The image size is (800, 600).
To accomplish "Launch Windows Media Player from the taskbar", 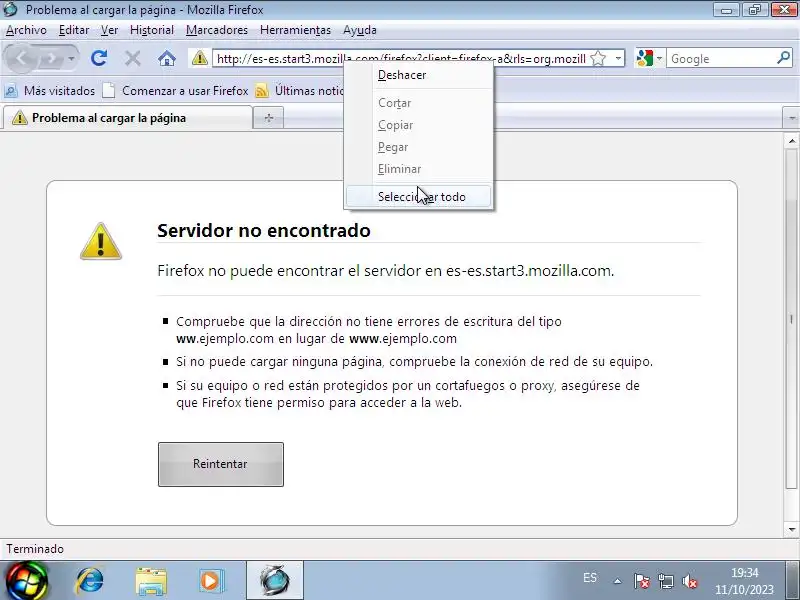I will pos(211,581).
